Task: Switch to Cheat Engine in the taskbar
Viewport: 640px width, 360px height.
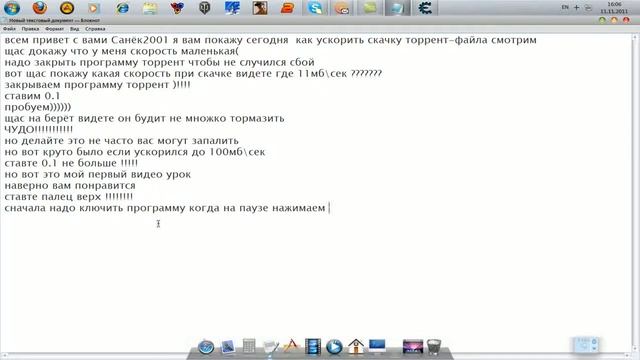Action: point(425,8)
